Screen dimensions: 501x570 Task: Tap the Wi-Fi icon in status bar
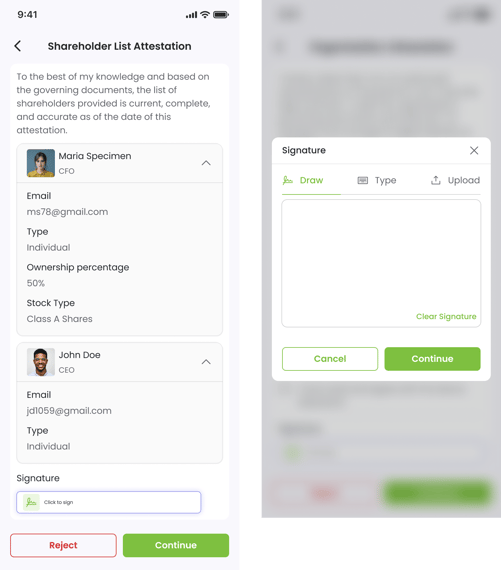click(x=205, y=15)
